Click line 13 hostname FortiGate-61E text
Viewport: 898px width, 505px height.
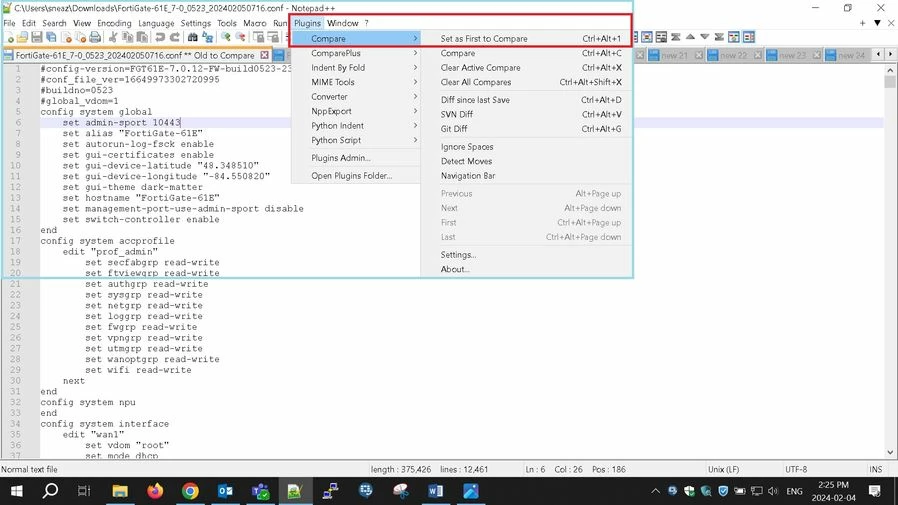coord(141,198)
